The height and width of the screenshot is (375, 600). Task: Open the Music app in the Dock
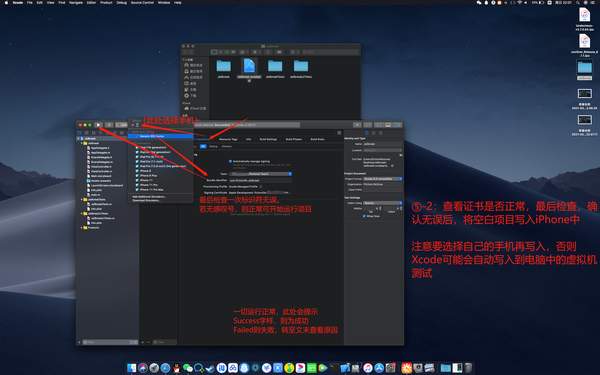click(368, 368)
